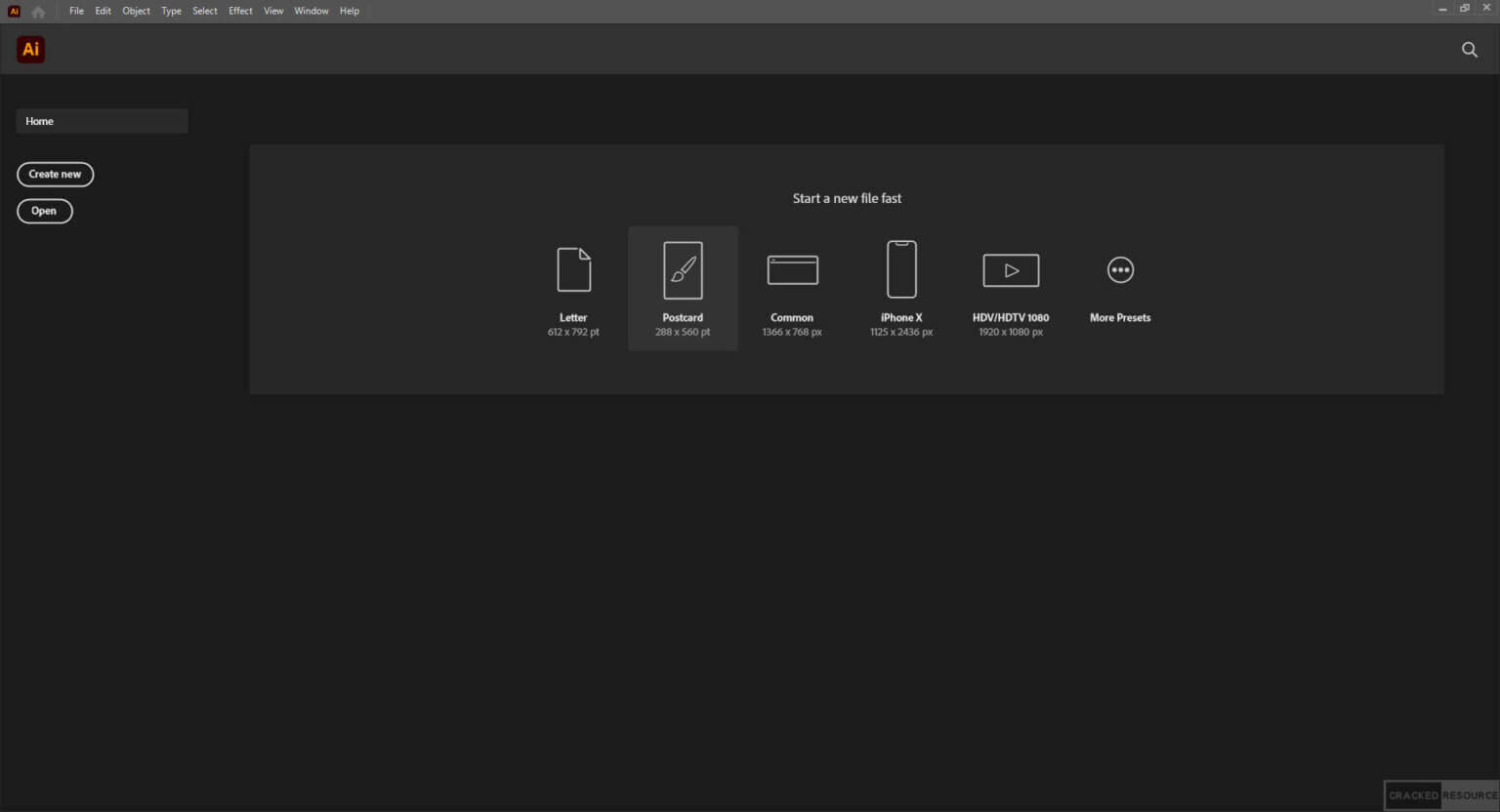Click the '288 x 560 pt' size text
Image resolution: width=1500 pixels, height=812 pixels.
click(x=683, y=332)
